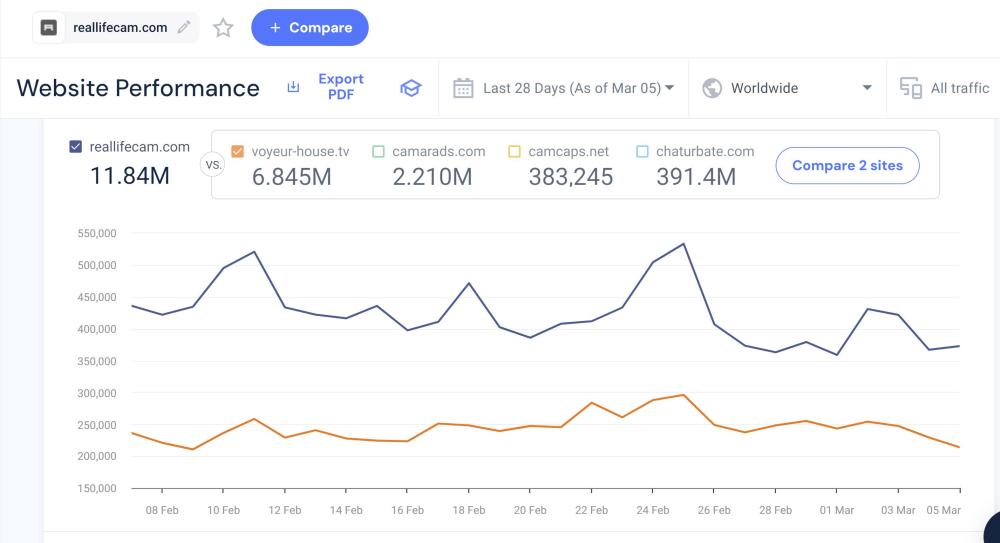Image resolution: width=1000 pixels, height=543 pixels.
Task: Click the blue Compare button
Action: tap(310, 28)
